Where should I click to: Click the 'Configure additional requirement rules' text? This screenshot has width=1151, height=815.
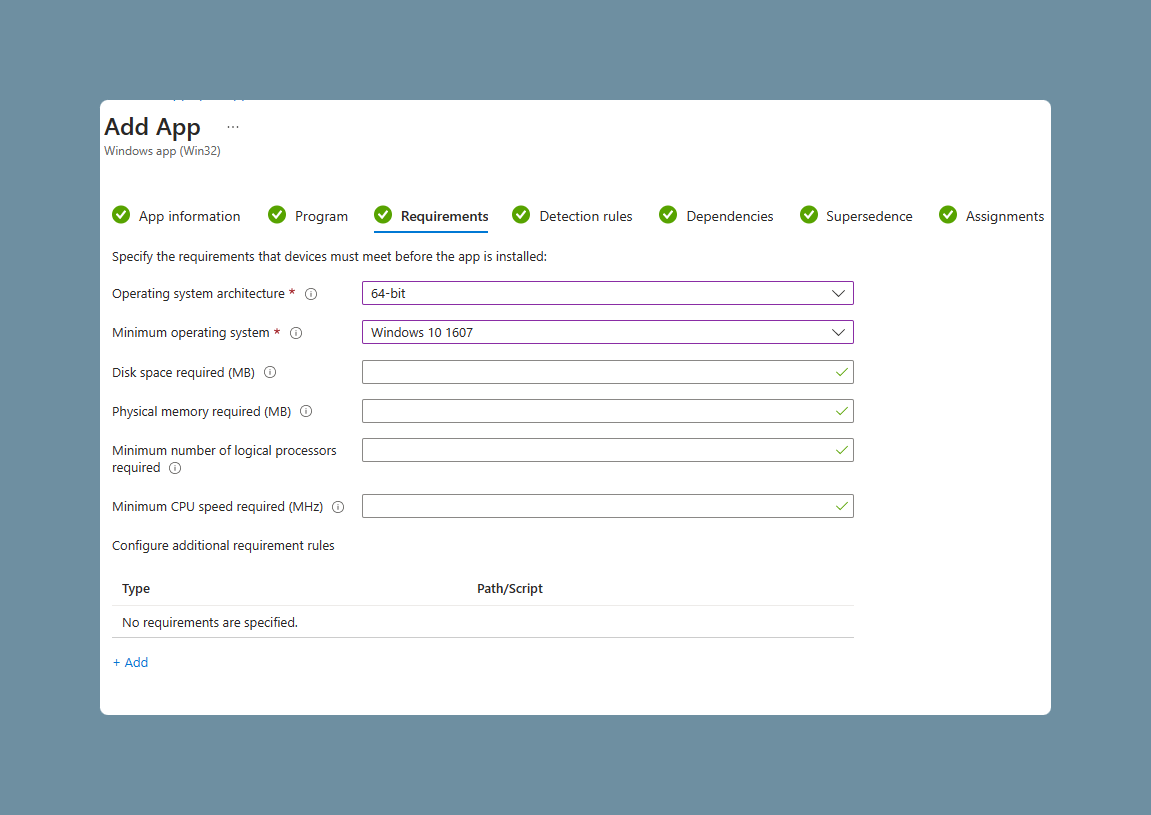[223, 546]
